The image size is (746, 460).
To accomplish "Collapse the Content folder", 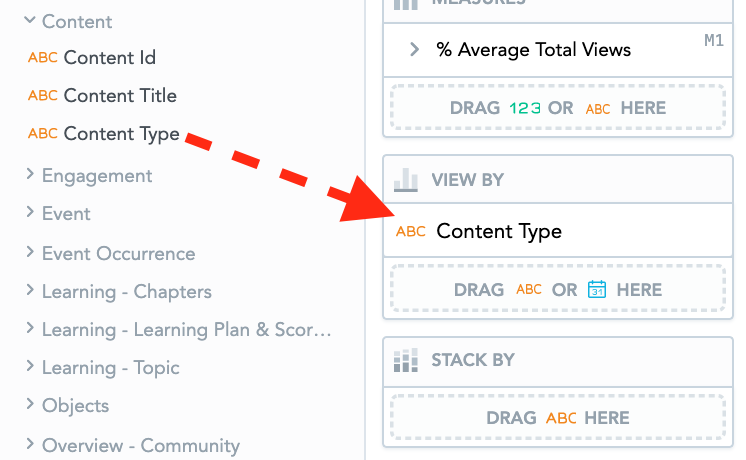I will click(x=30, y=21).
